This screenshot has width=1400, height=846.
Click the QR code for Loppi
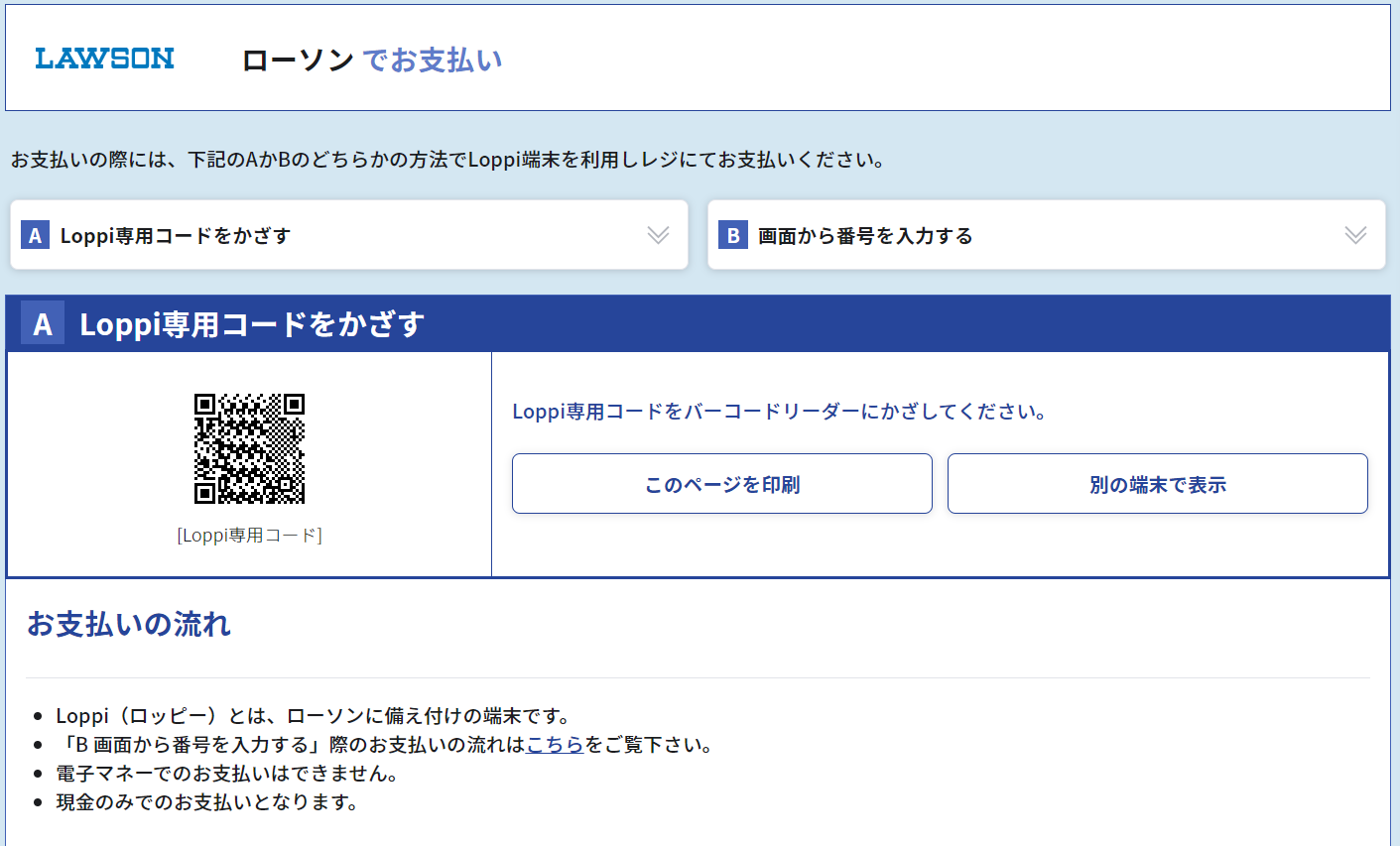pyautogui.click(x=249, y=448)
